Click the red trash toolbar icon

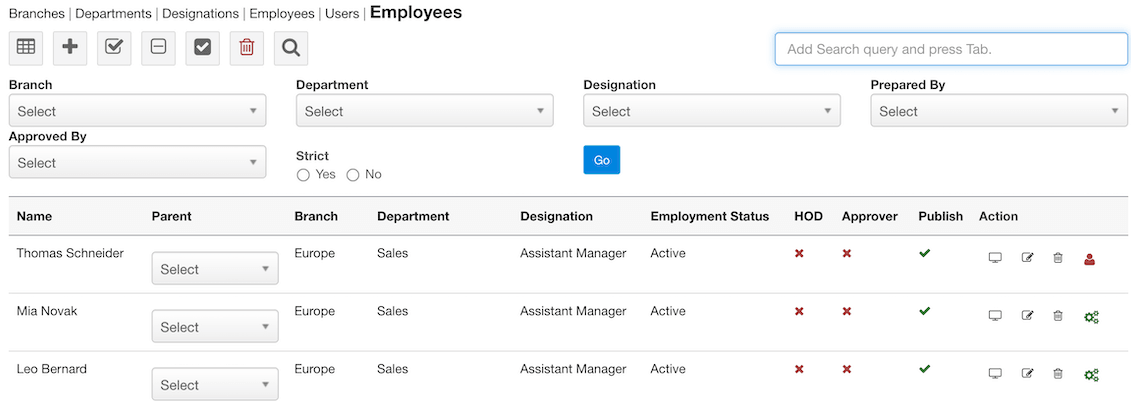[247, 48]
